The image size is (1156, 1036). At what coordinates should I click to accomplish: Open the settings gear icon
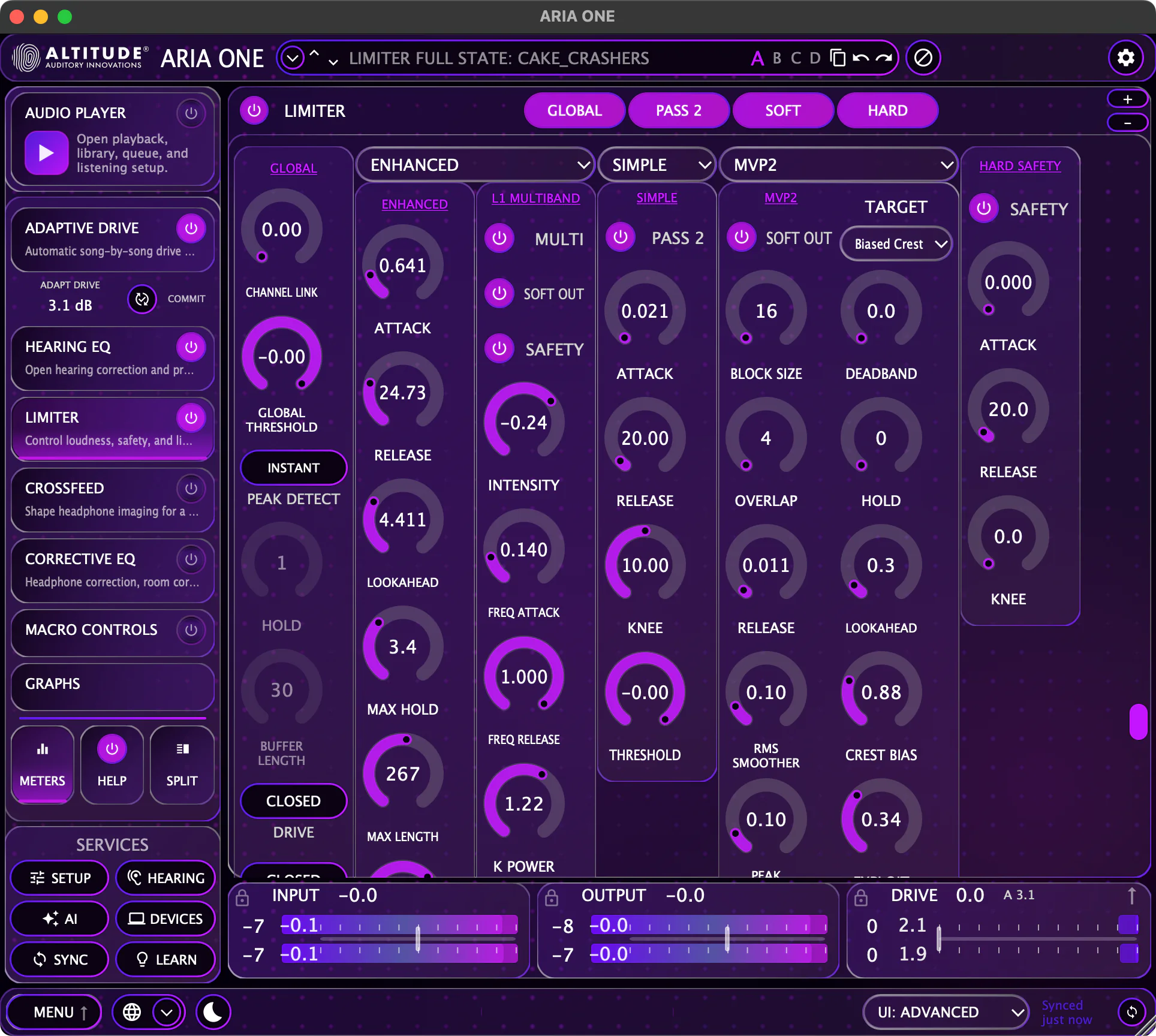click(x=1125, y=58)
